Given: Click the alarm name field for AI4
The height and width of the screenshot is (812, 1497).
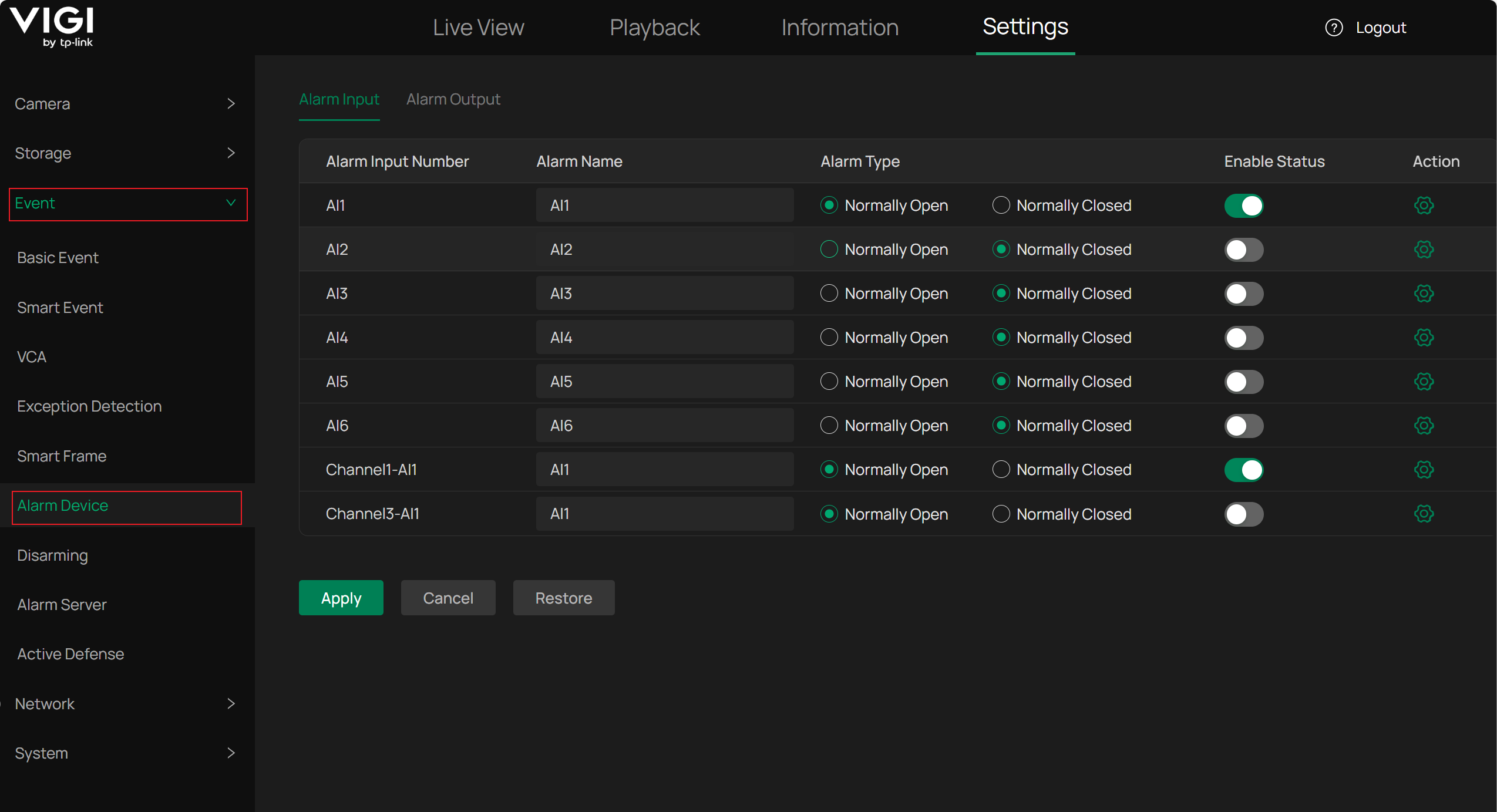Looking at the screenshot, I should coord(664,337).
